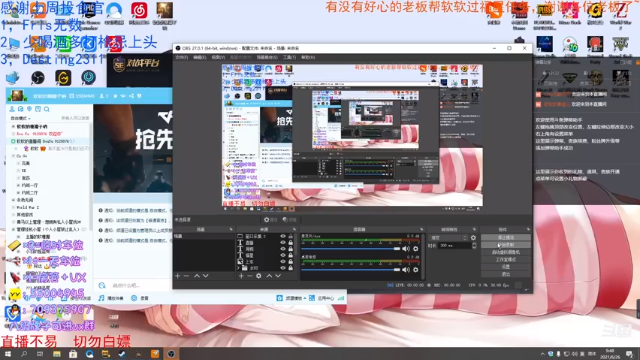The width and height of the screenshot is (640, 360).
Task: Open the transition properties gear icon
Action: [x=473, y=238]
